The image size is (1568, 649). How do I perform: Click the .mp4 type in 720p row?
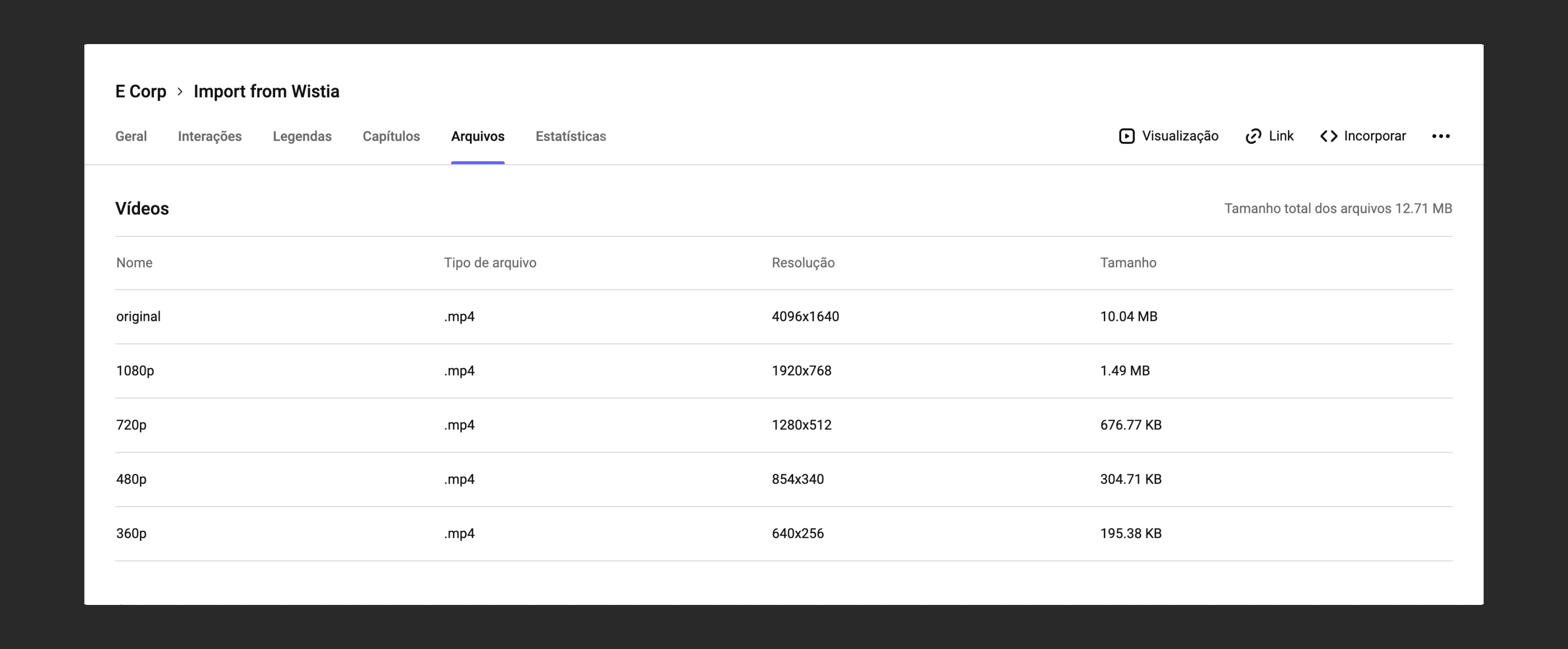point(459,425)
